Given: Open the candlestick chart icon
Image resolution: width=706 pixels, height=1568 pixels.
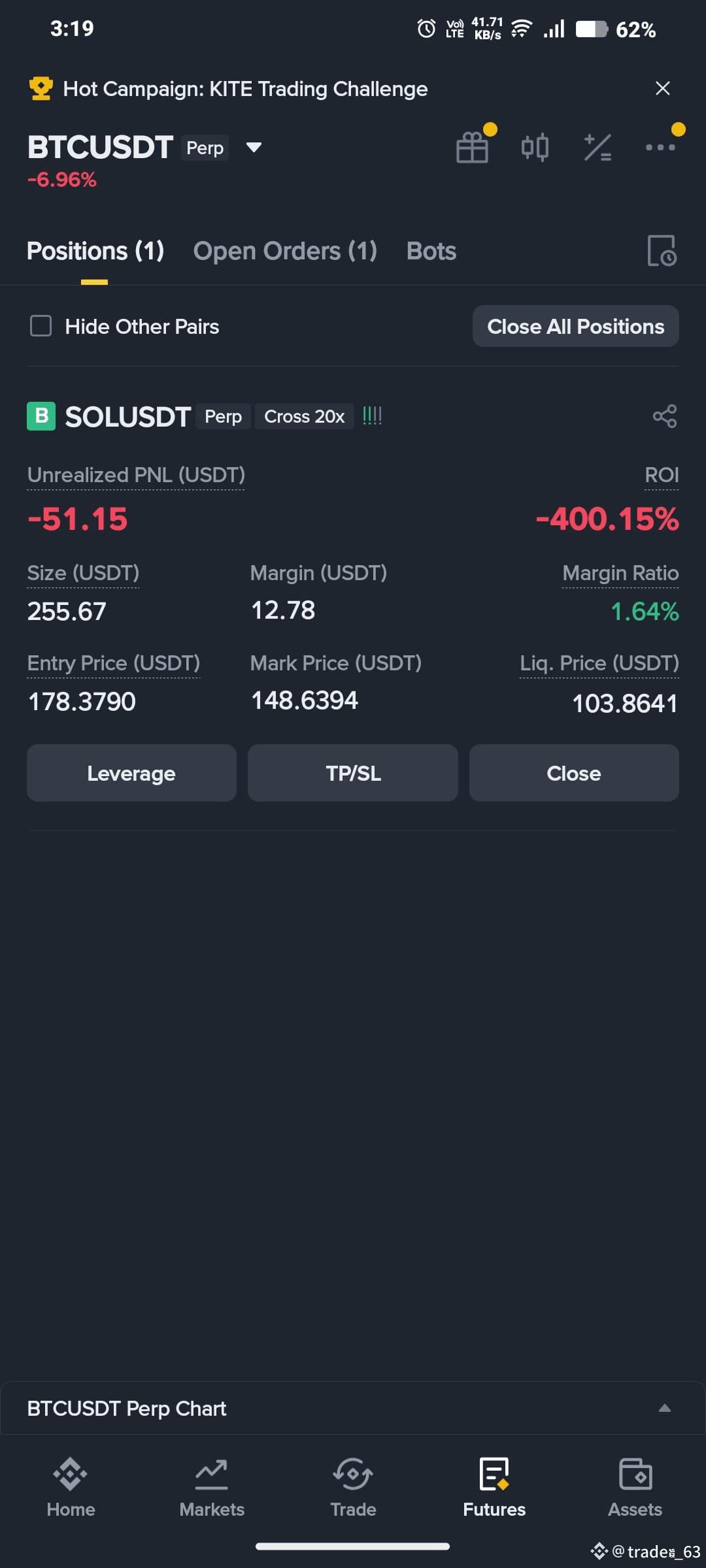Looking at the screenshot, I should pos(535,147).
